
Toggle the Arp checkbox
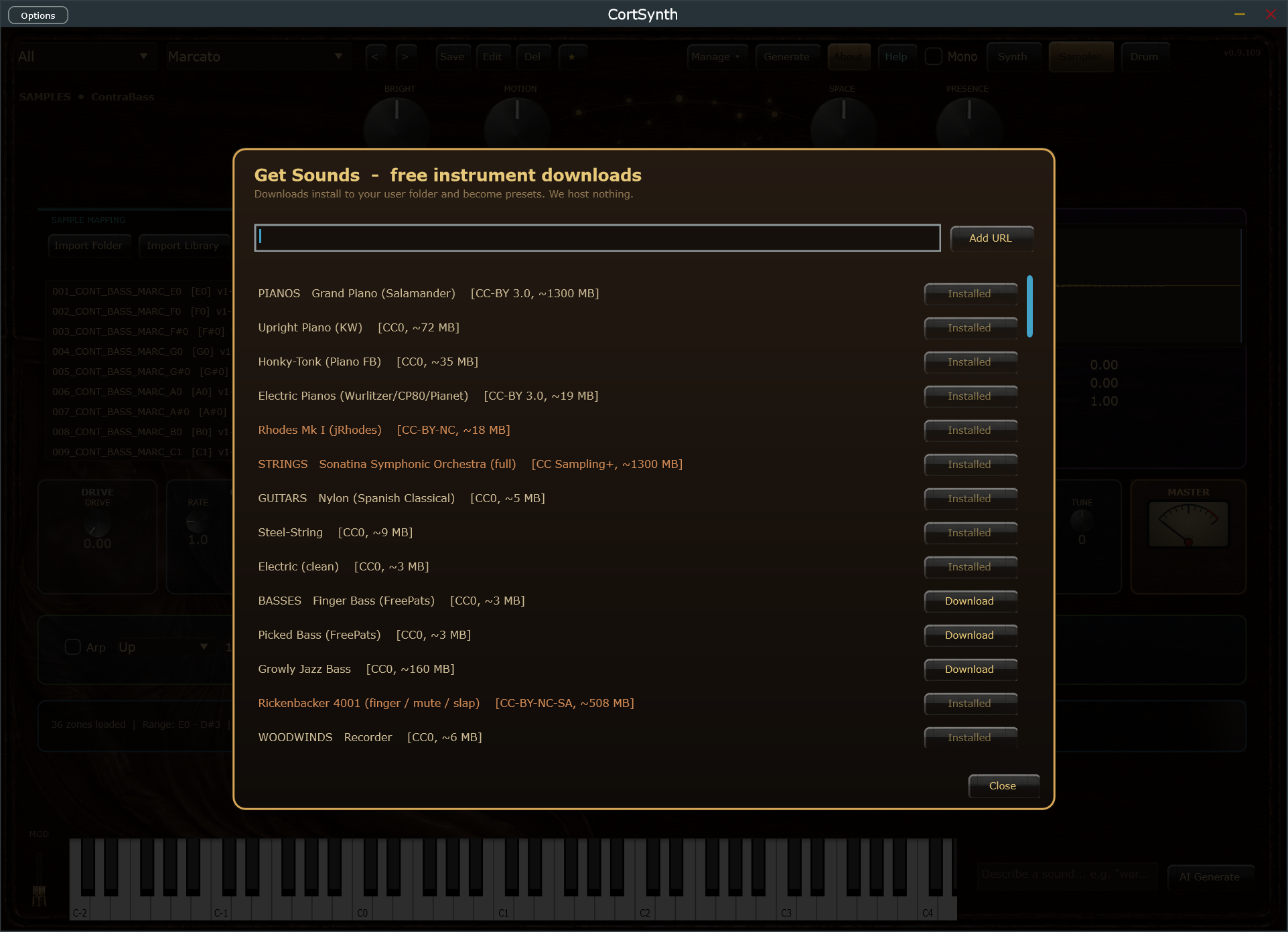[72, 647]
